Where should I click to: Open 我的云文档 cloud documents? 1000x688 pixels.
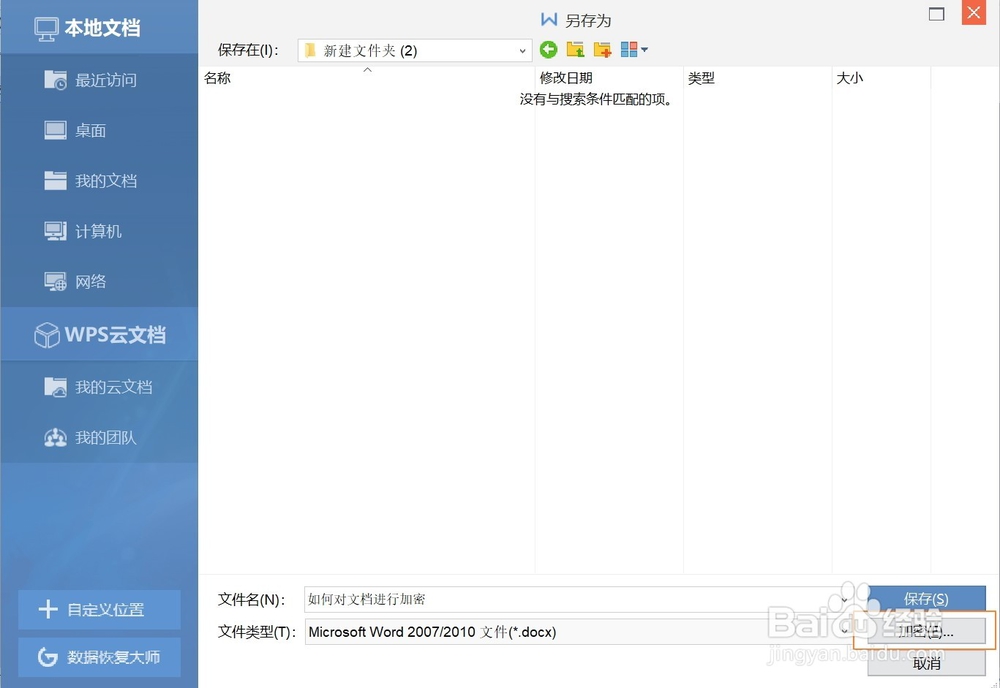[x=99, y=387]
